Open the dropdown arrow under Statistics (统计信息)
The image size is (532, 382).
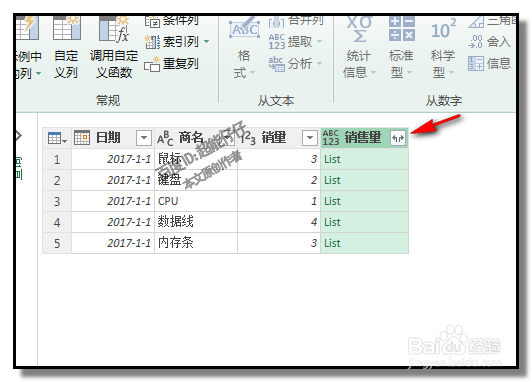[x=374, y=73]
